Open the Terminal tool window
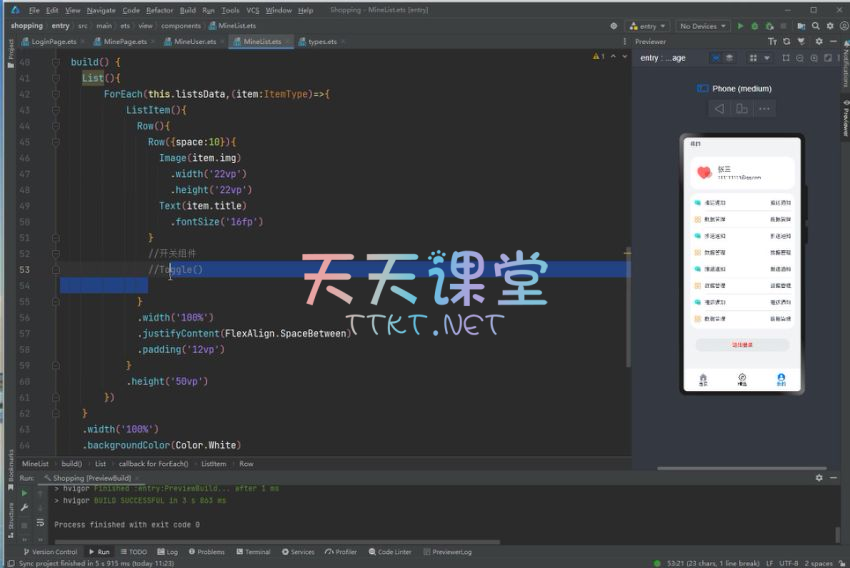 click(x=254, y=551)
